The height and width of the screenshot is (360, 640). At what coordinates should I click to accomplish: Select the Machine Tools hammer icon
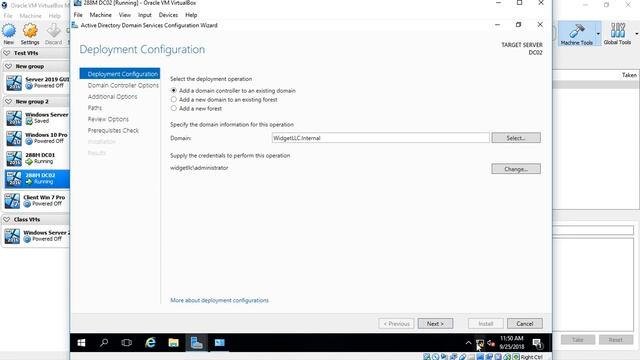point(577,31)
